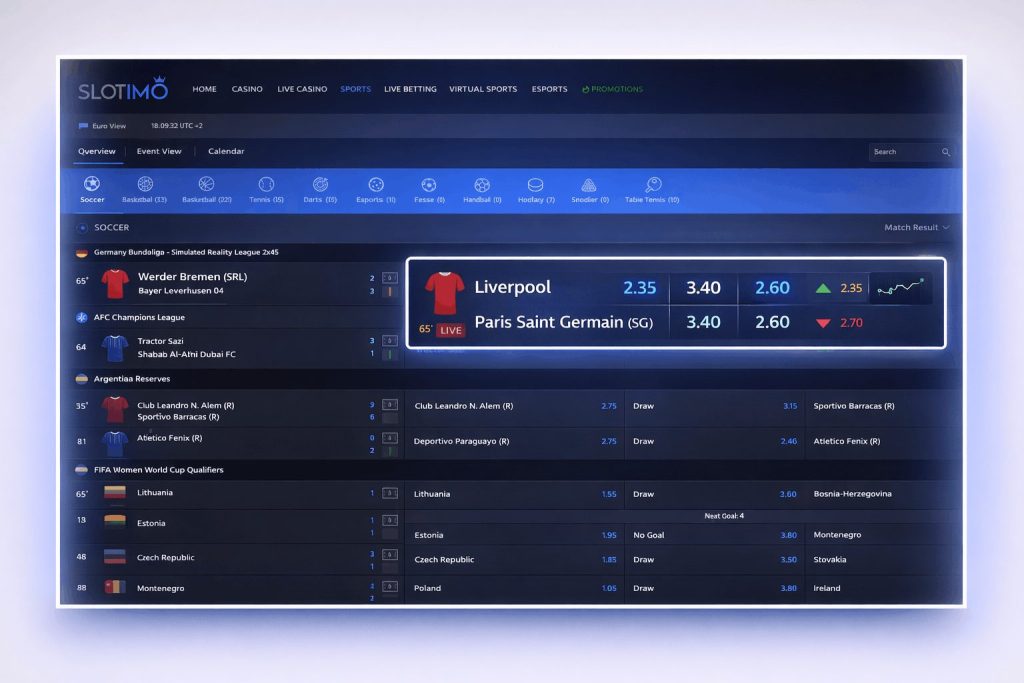Open odds trend graph for Liverpool
1024x683 pixels.
tap(900, 287)
